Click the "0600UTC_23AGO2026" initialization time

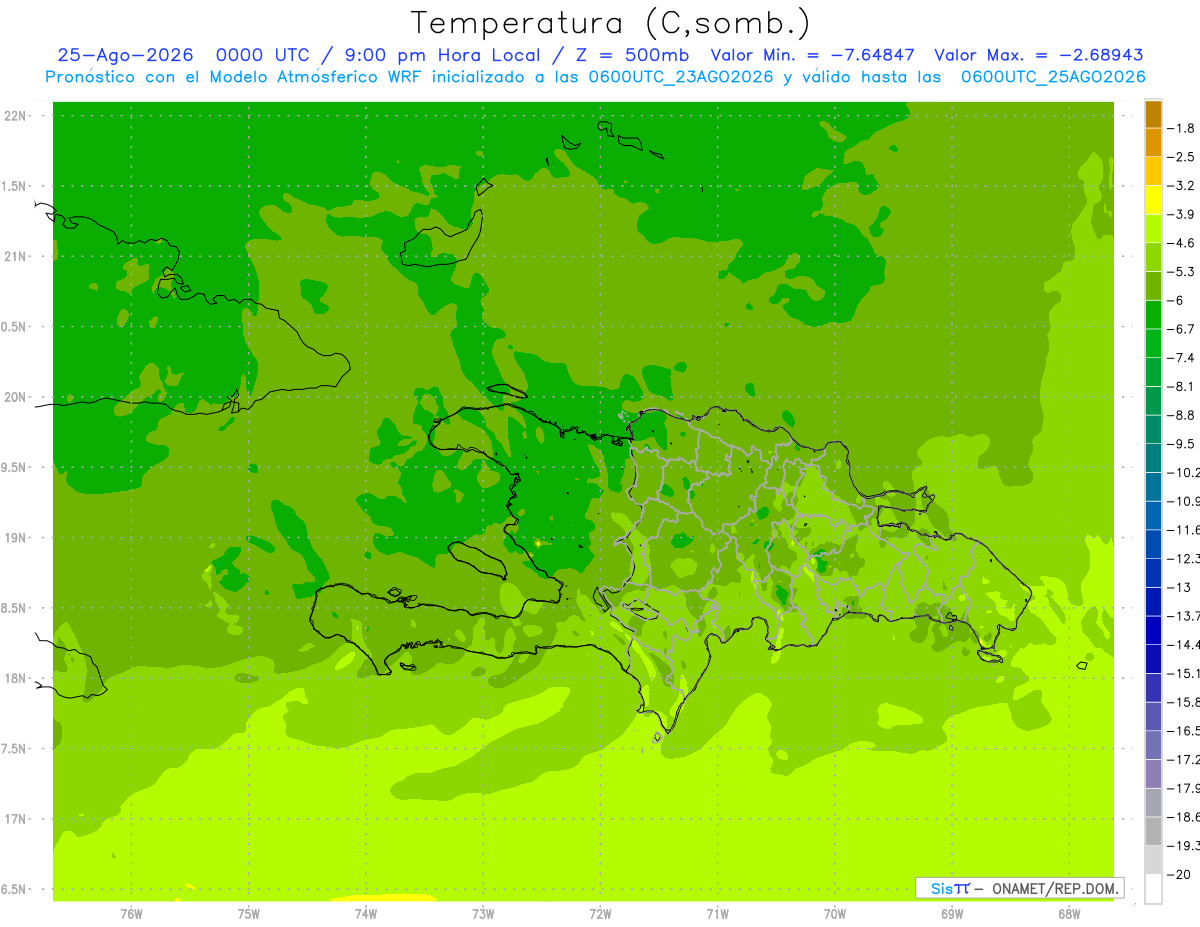pyautogui.click(x=681, y=77)
